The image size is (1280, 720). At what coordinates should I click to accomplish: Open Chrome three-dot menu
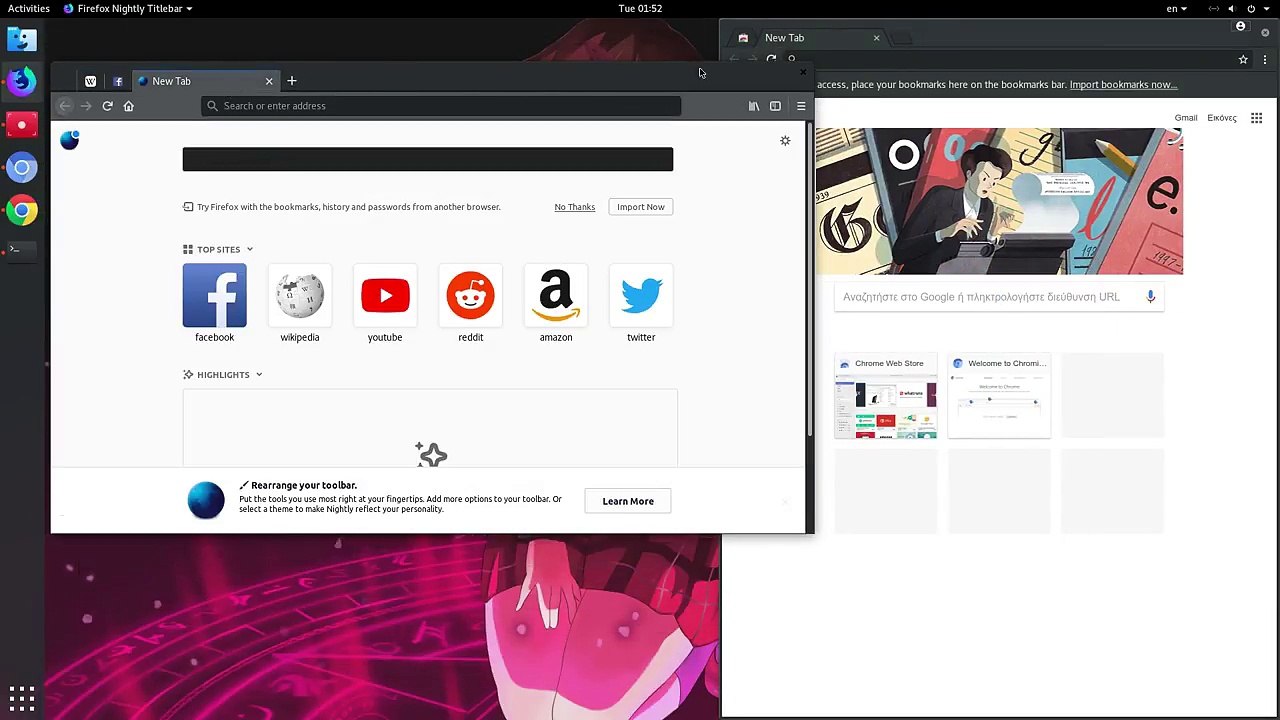coord(1265,59)
